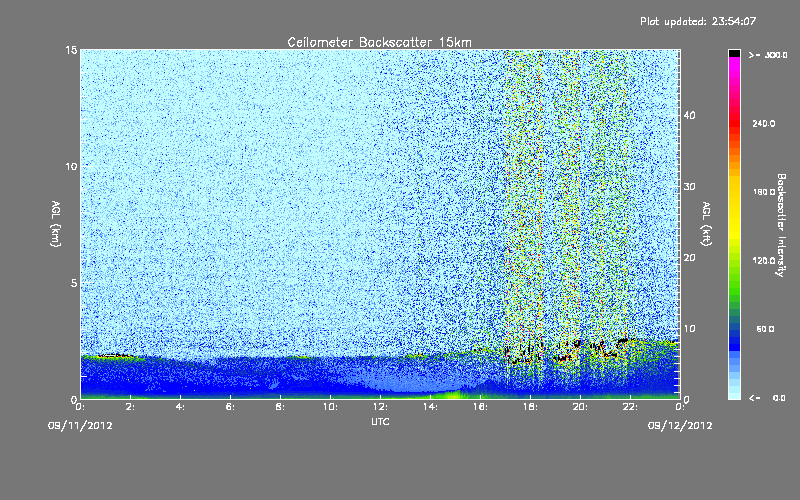Click the start date "09/11/2012"
The width and height of the screenshot is (800, 500).
point(80,426)
